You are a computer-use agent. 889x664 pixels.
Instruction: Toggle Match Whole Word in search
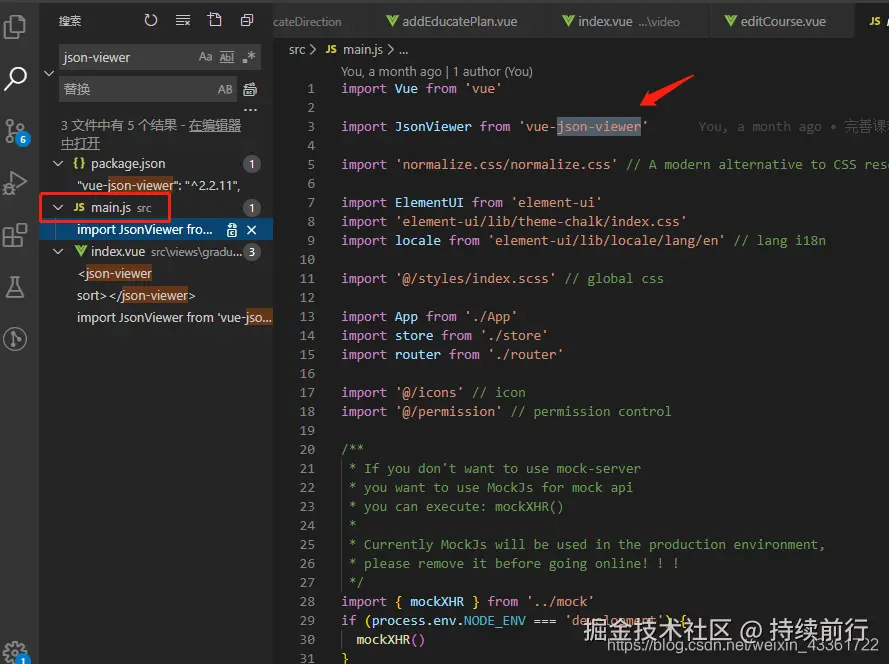pos(227,57)
